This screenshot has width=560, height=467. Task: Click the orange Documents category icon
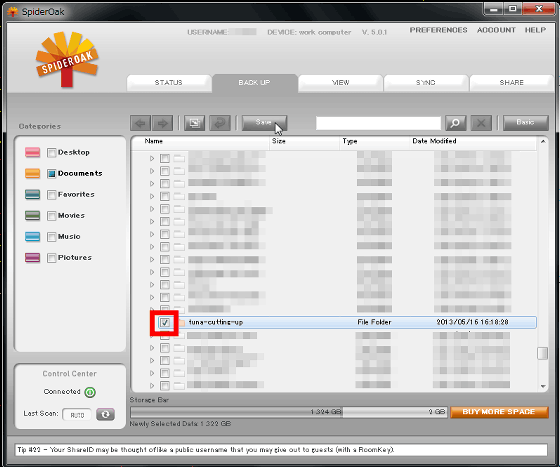(x=32, y=173)
